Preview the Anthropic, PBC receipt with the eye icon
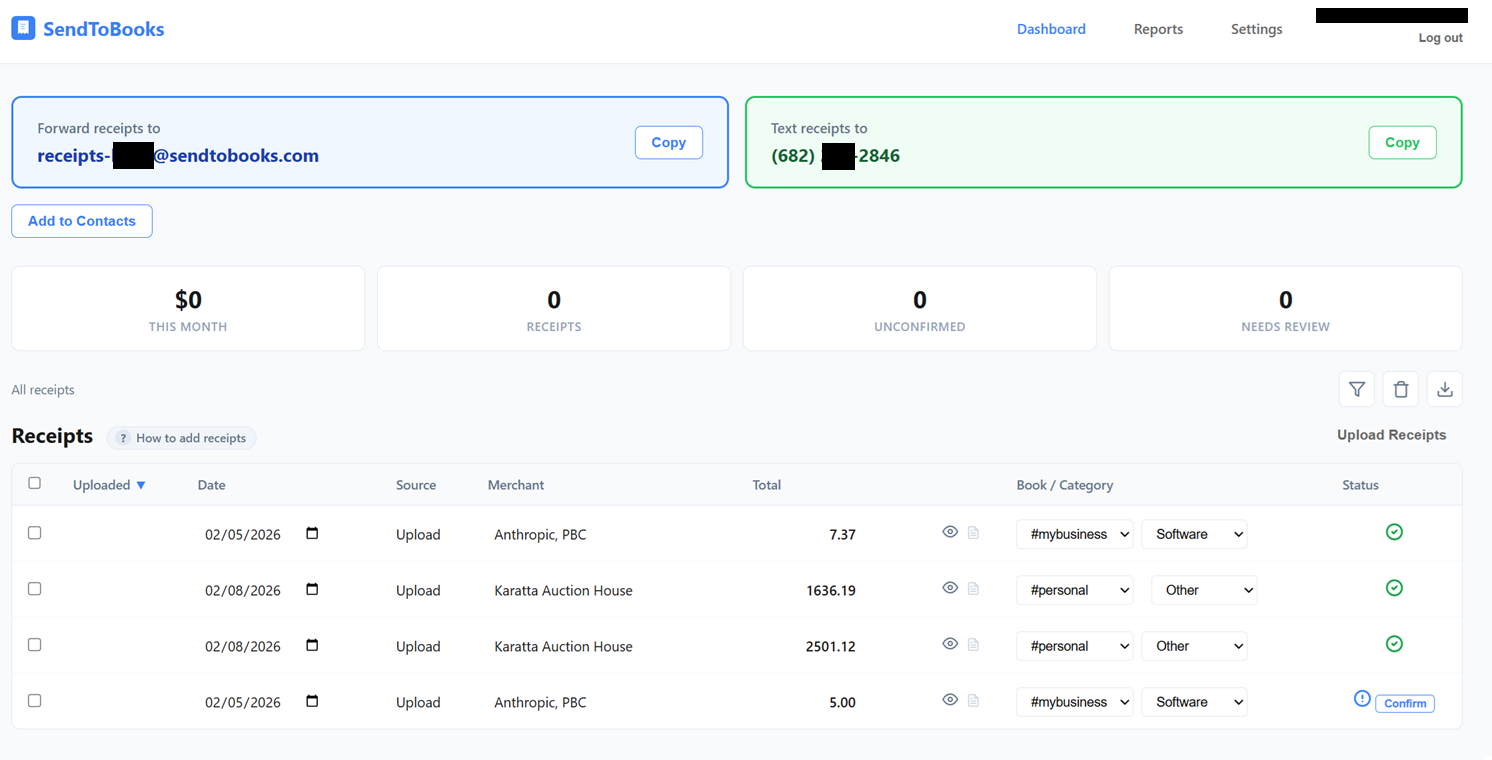 [950, 531]
